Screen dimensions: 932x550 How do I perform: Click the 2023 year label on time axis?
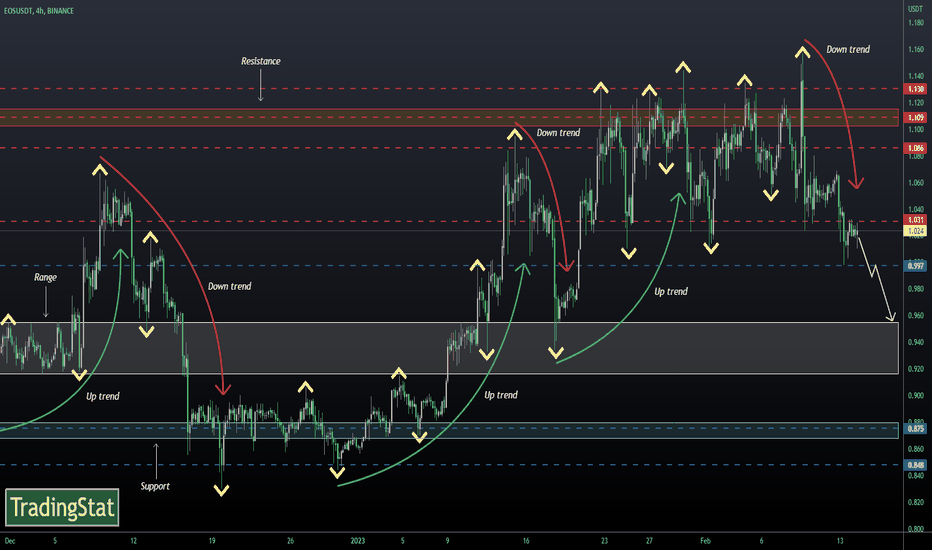(357, 541)
